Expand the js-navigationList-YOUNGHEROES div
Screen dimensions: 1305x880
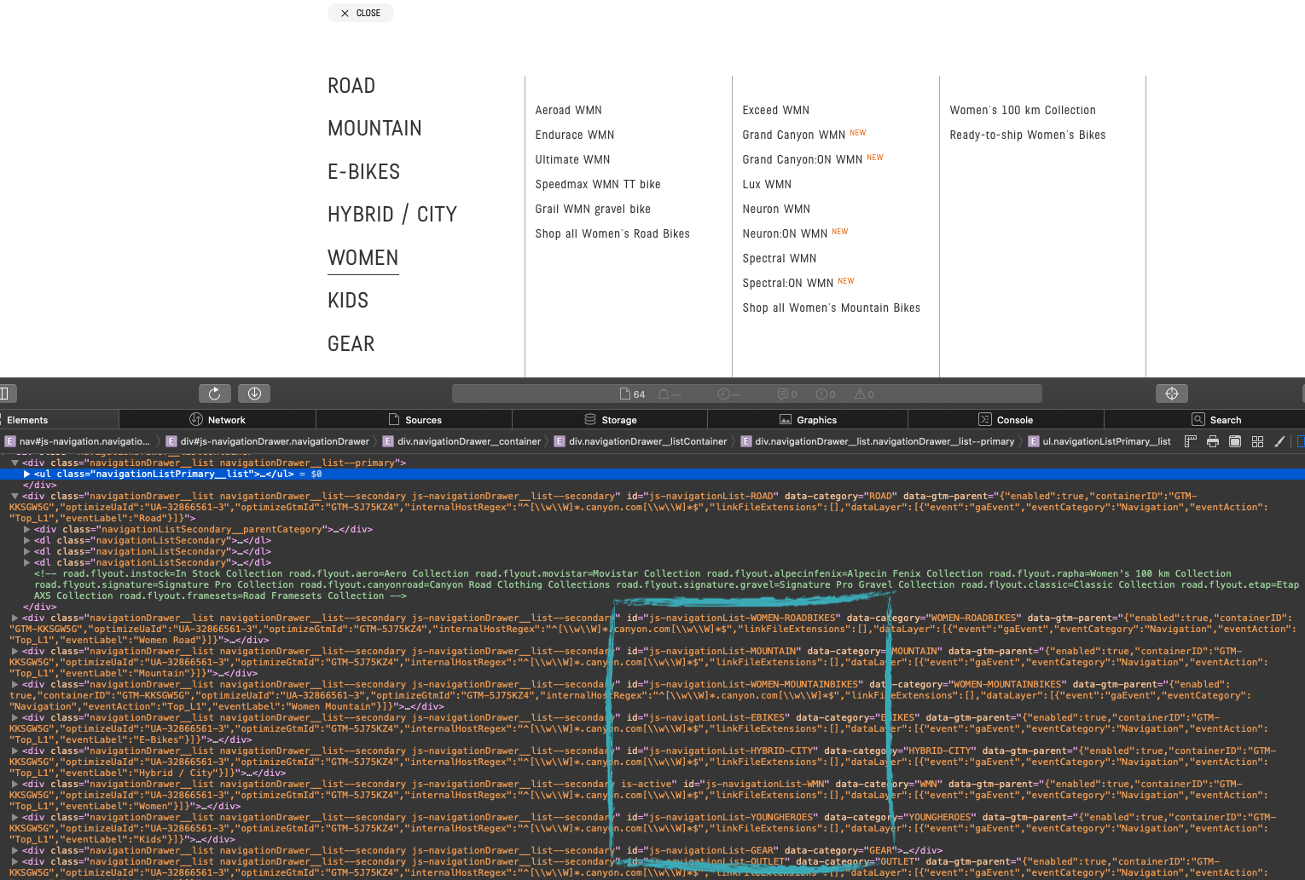click(x=15, y=817)
